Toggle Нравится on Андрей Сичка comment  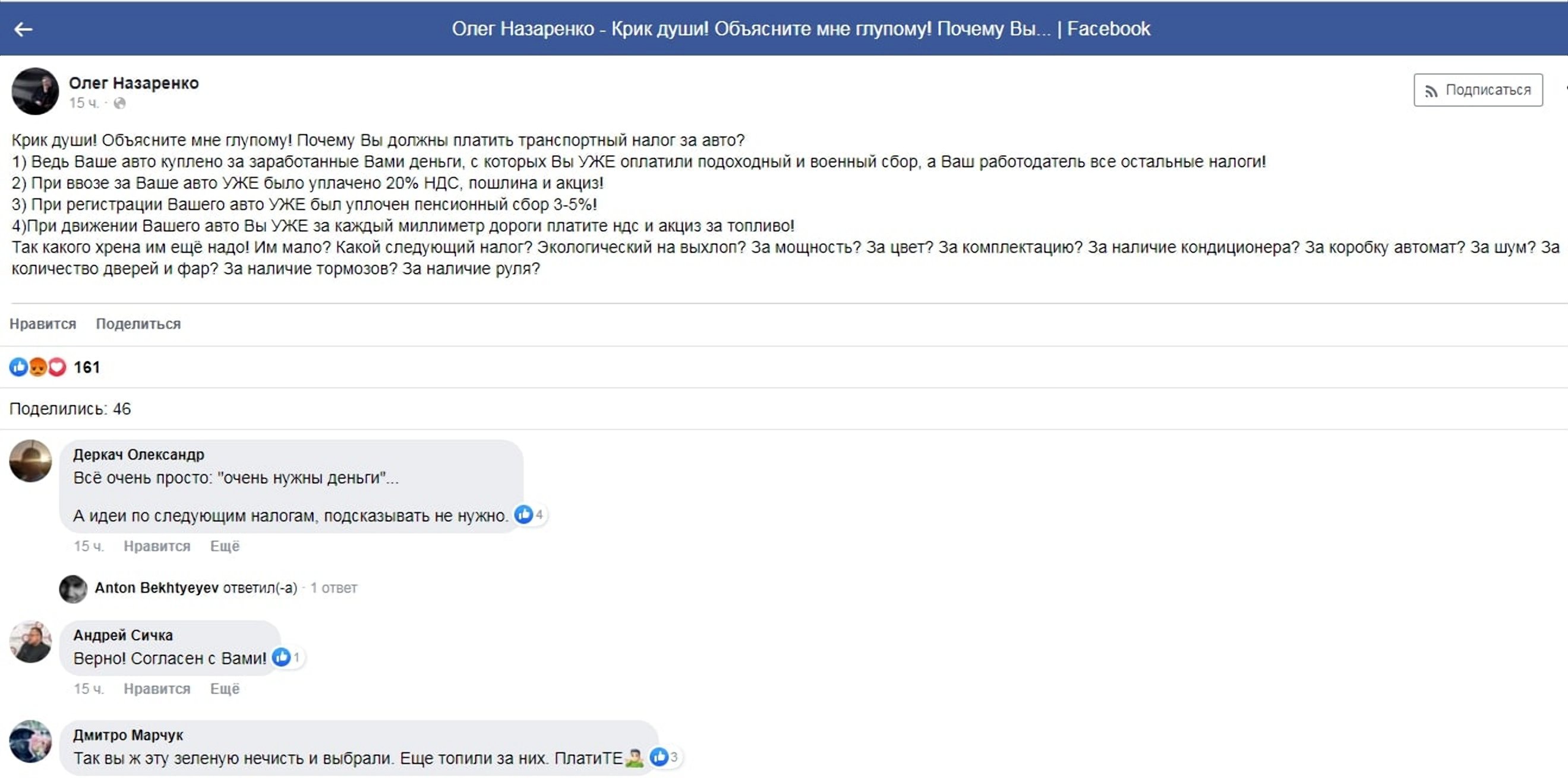pos(157,688)
